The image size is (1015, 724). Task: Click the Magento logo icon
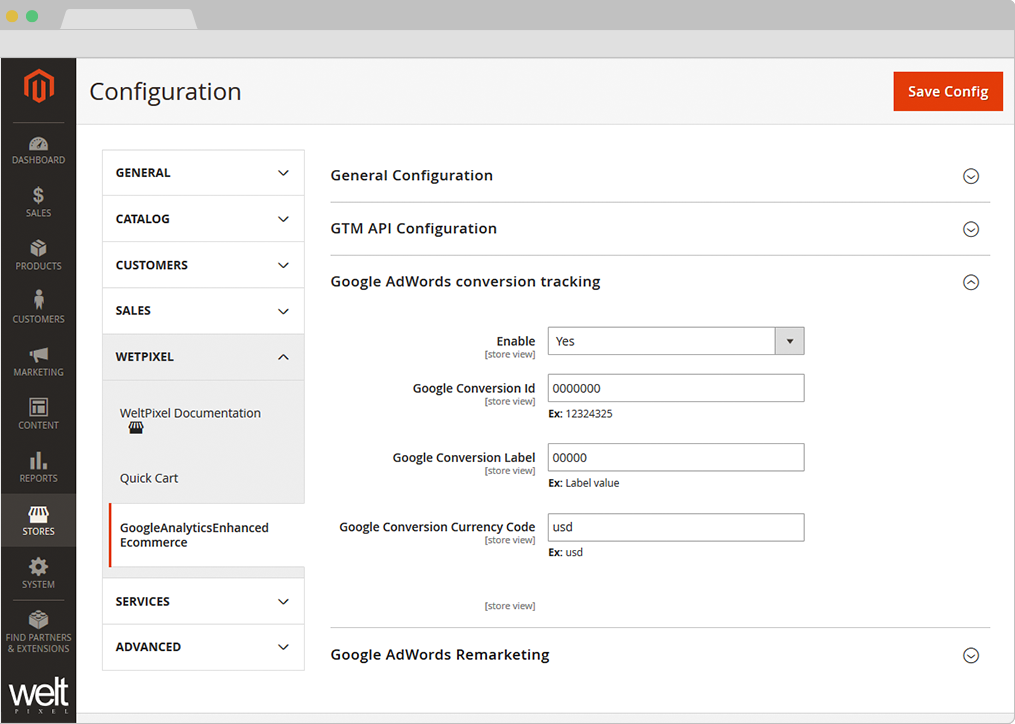click(38, 87)
